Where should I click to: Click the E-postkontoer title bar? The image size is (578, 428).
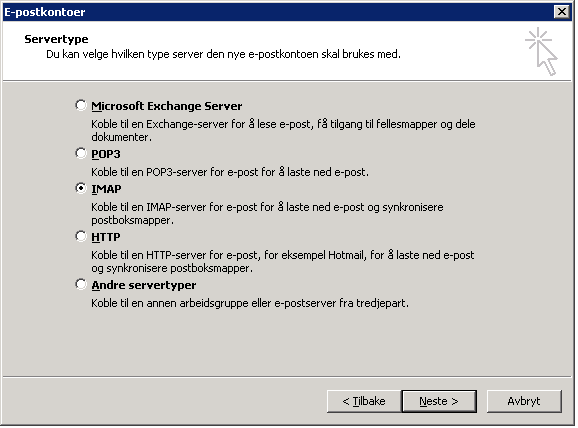coord(278,12)
